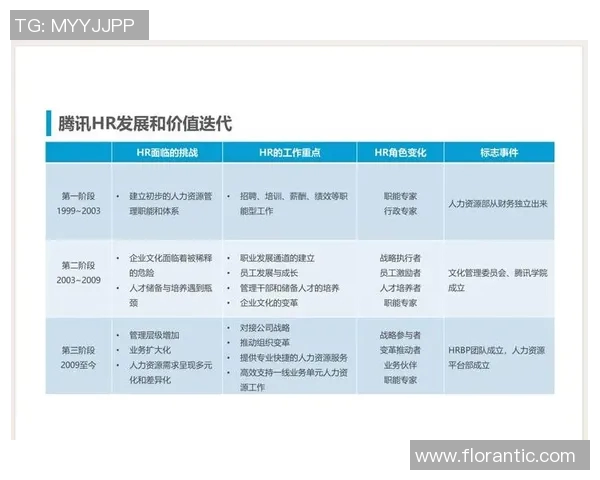Select bullet "企业文化面临着被稀释的危险"
Viewport: 600px width, 480px height.
[x=170, y=265]
